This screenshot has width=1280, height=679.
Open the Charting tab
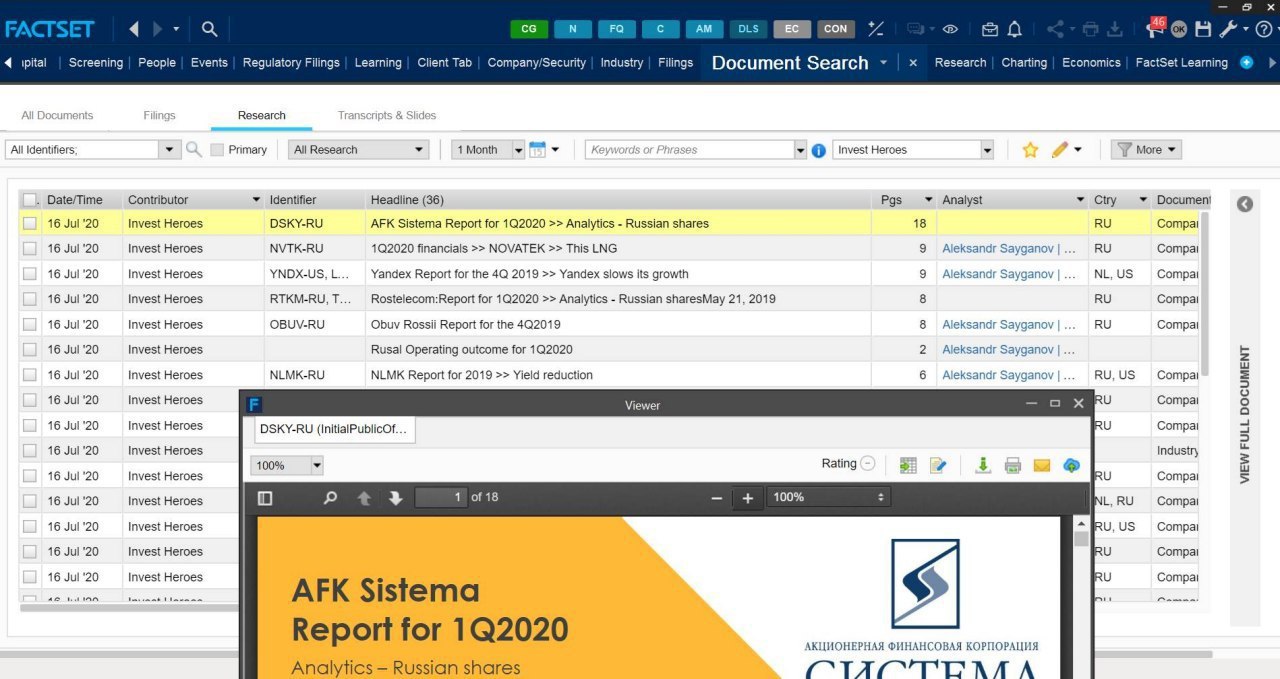(1024, 62)
